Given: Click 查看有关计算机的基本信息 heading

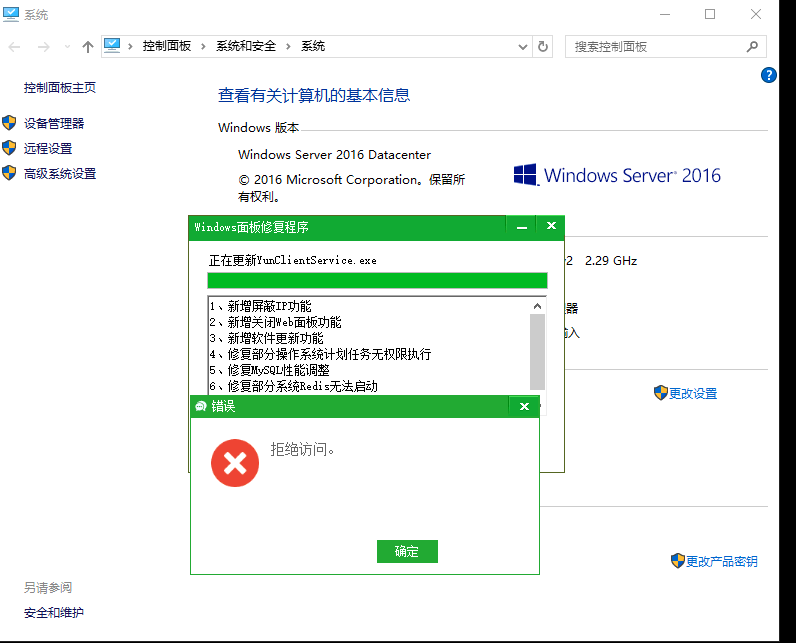Looking at the screenshot, I should pyautogui.click(x=314, y=95).
